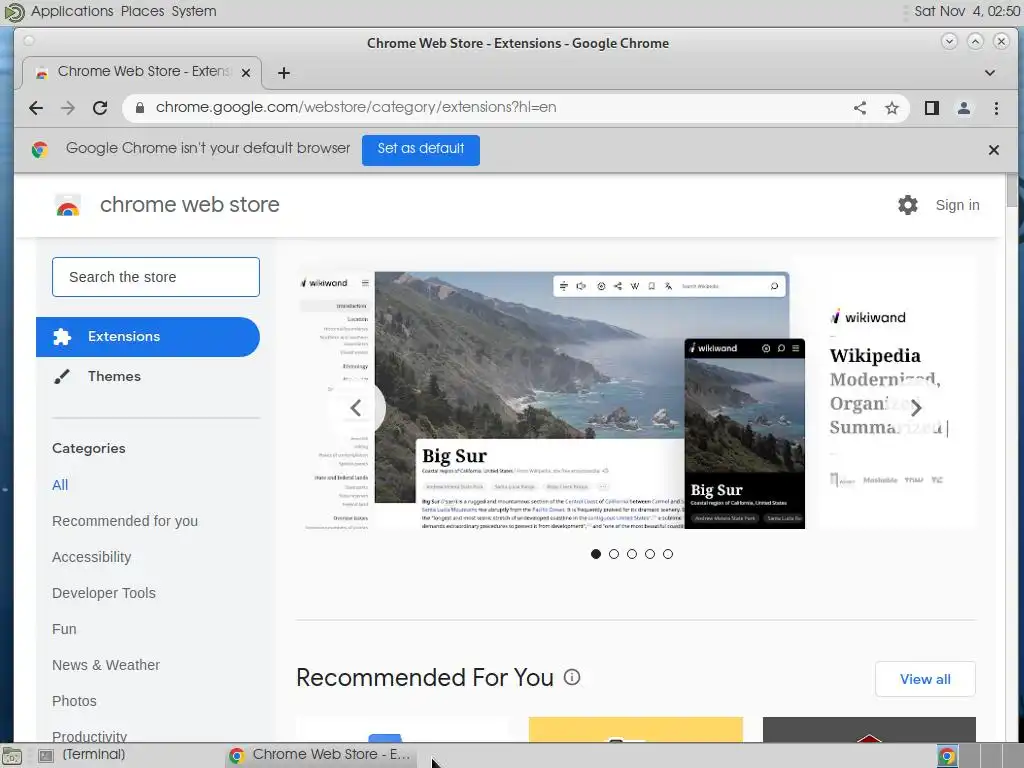Open the Applications menu
Image resolution: width=1024 pixels, height=768 pixels.
pyautogui.click(x=72, y=11)
